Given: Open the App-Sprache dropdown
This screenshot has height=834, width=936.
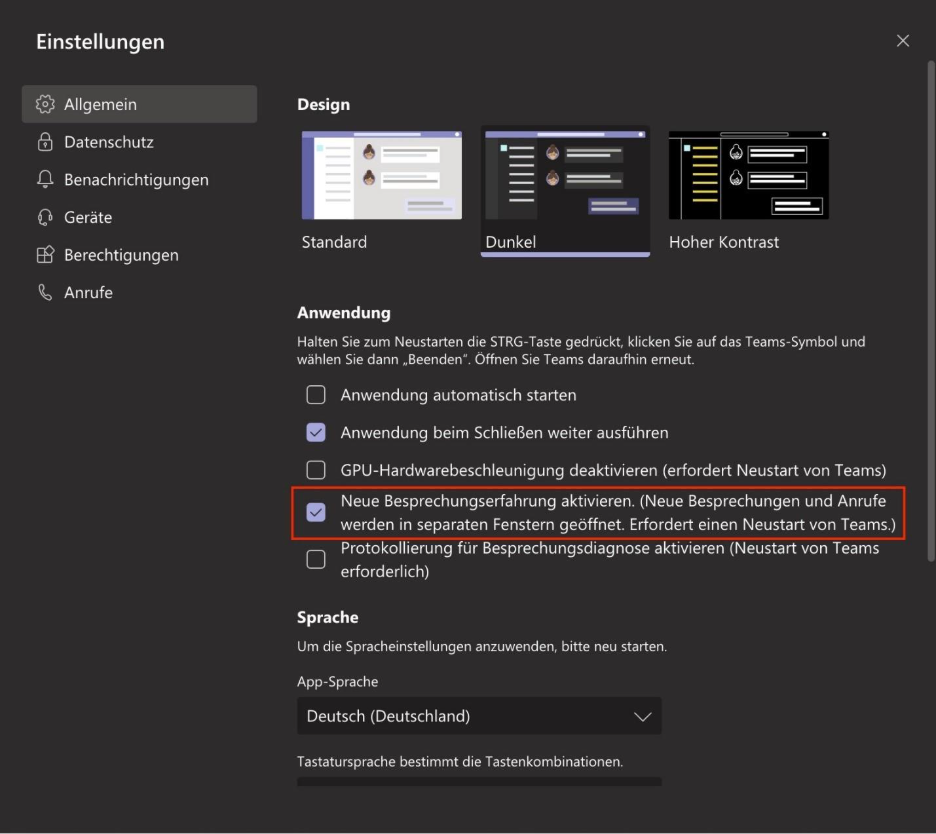Looking at the screenshot, I should pyautogui.click(x=479, y=716).
